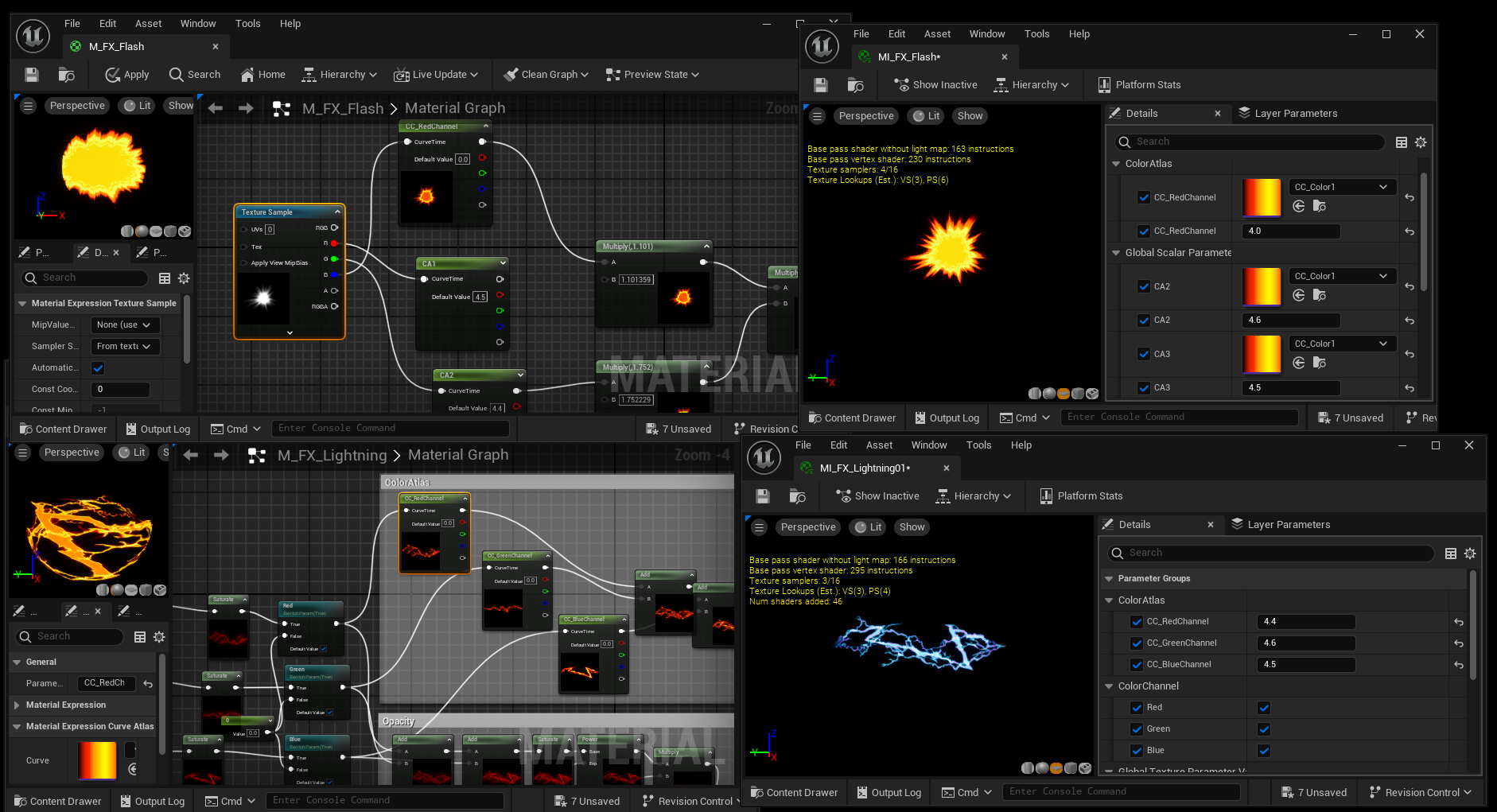Click CC_RedChannel gradient swatch in MI_FX_Flash

1262,198
